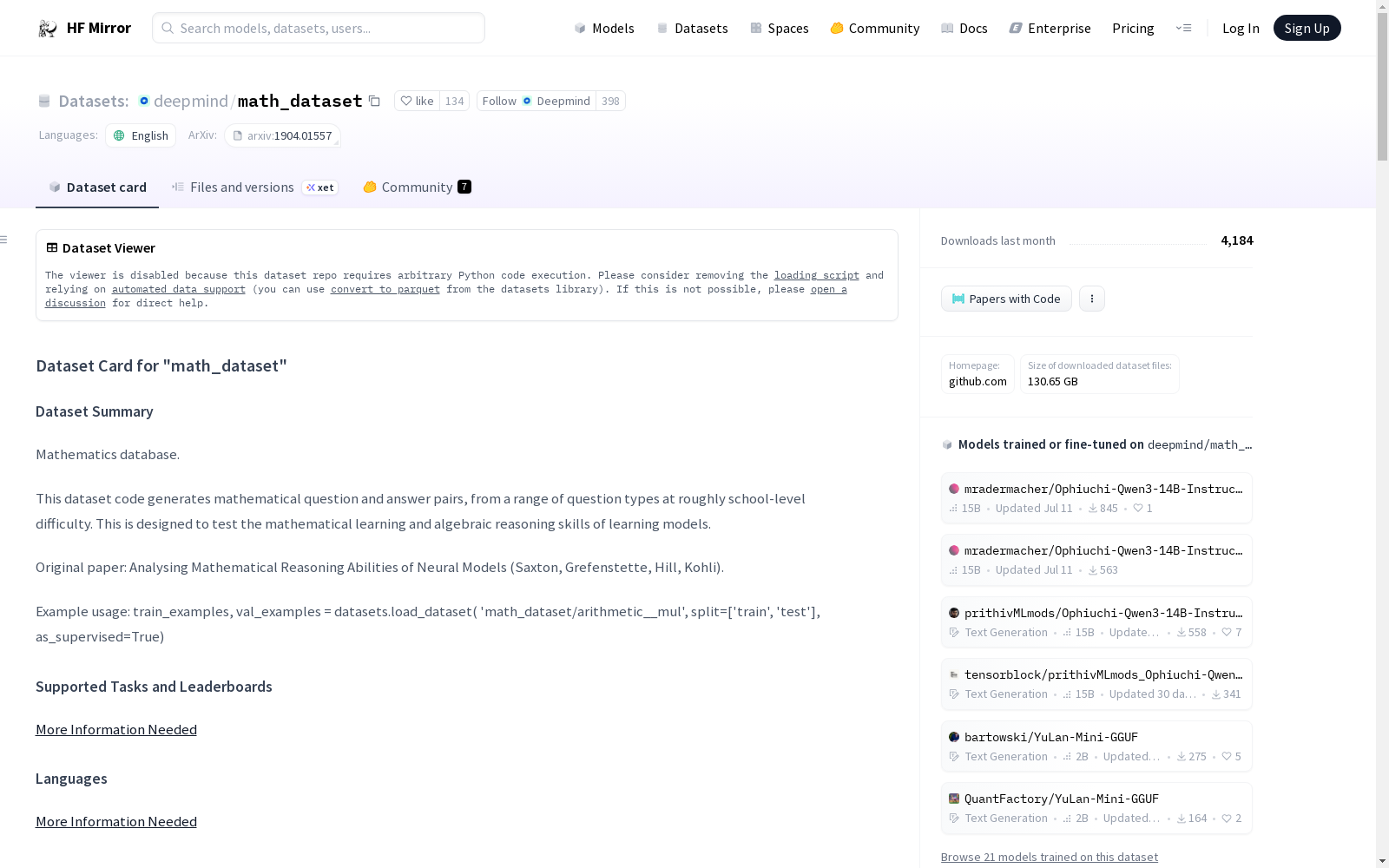Switch to Files and versions tab
This screenshot has height=868, width=1389.
(x=253, y=187)
